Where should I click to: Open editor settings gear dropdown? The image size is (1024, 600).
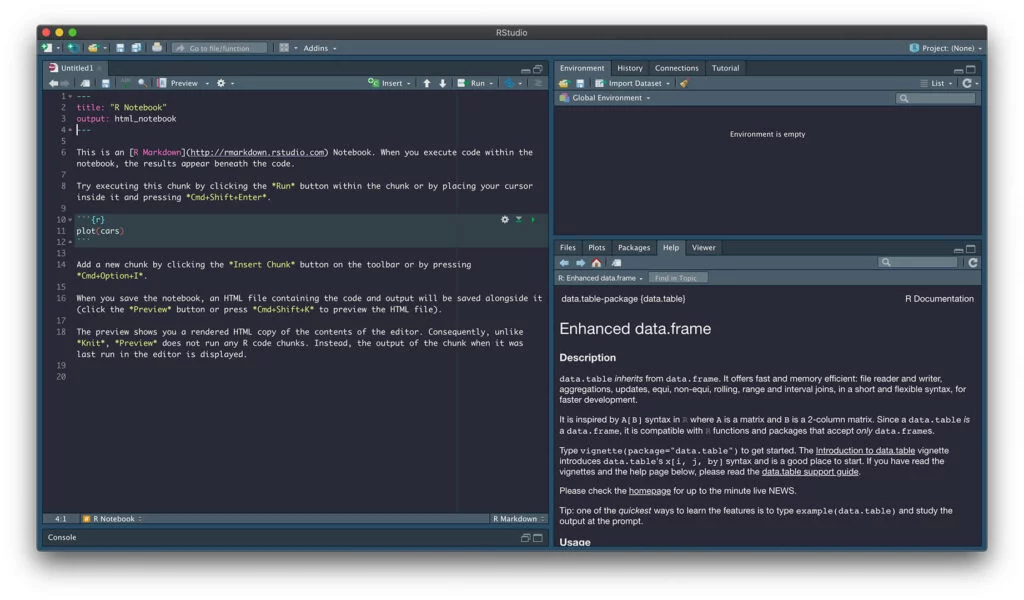point(225,83)
